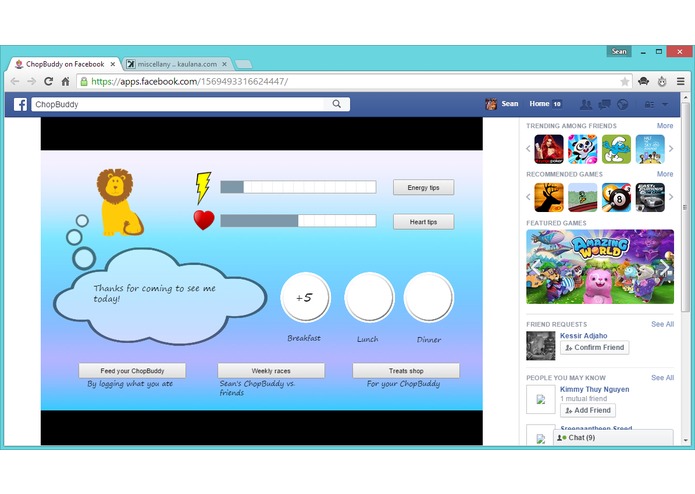Reload the page with refresh icon

[x=48, y=82]
